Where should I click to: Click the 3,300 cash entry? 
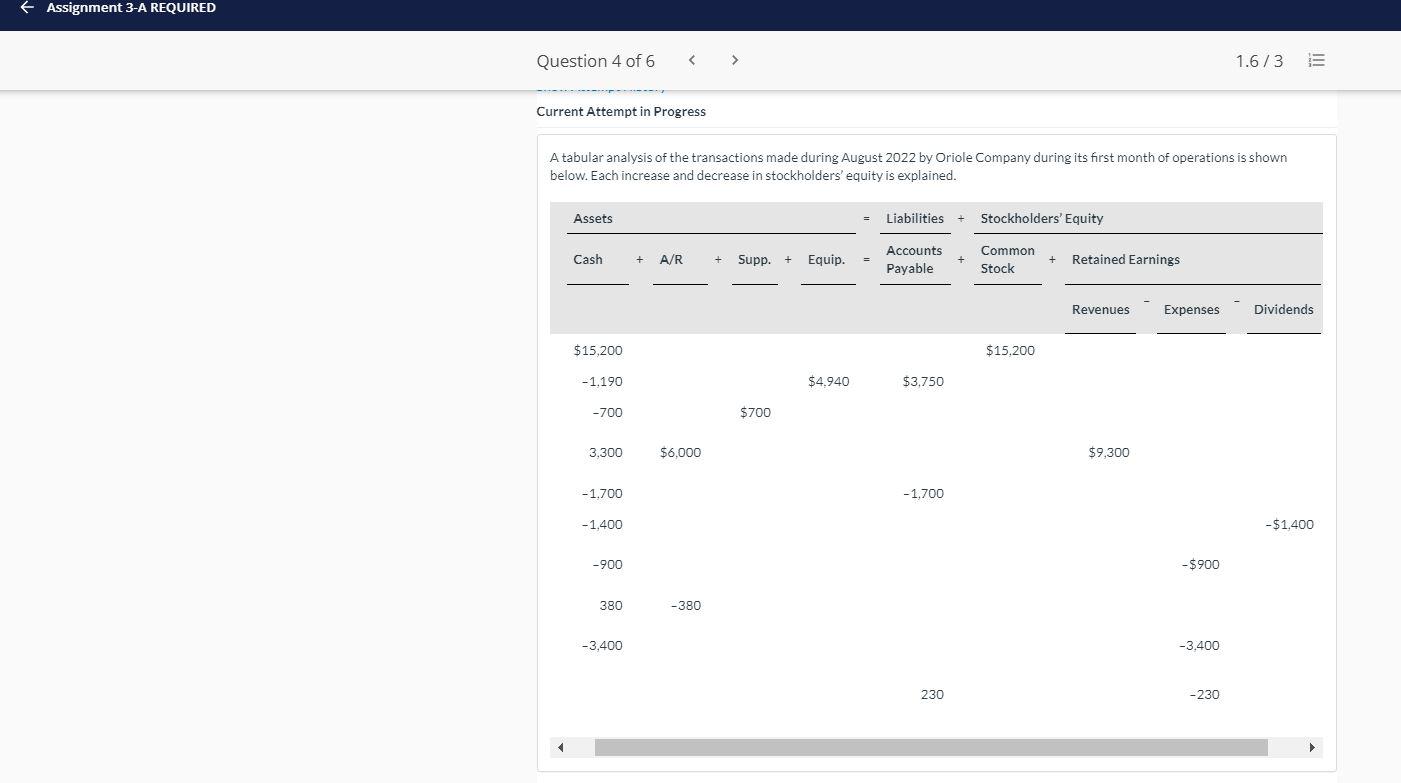click(606, 452)
